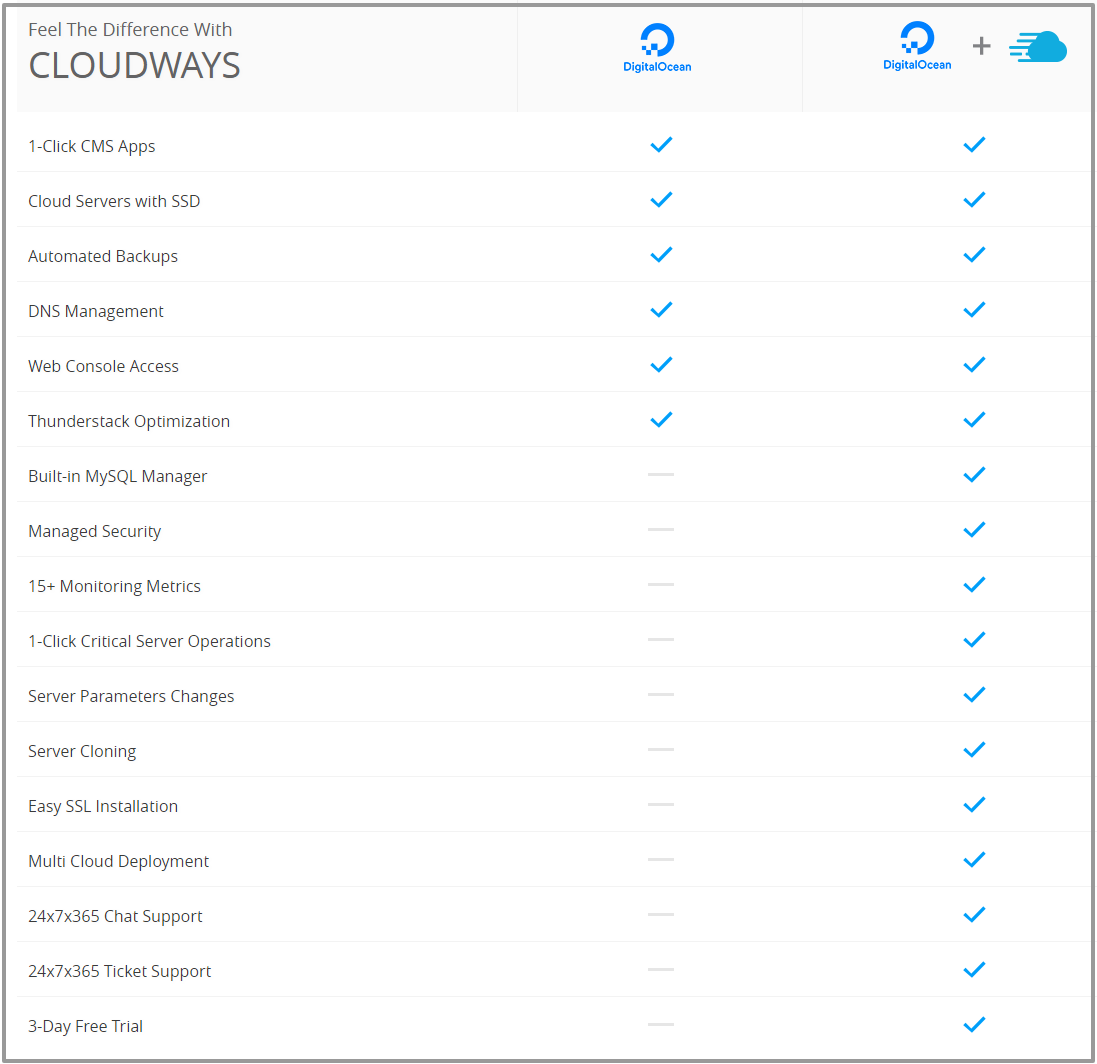The width and height of the screenshot is (1097, 1064).
Task: Select the 'Easy SSL Installation' row label
Action: click(103, 807)
